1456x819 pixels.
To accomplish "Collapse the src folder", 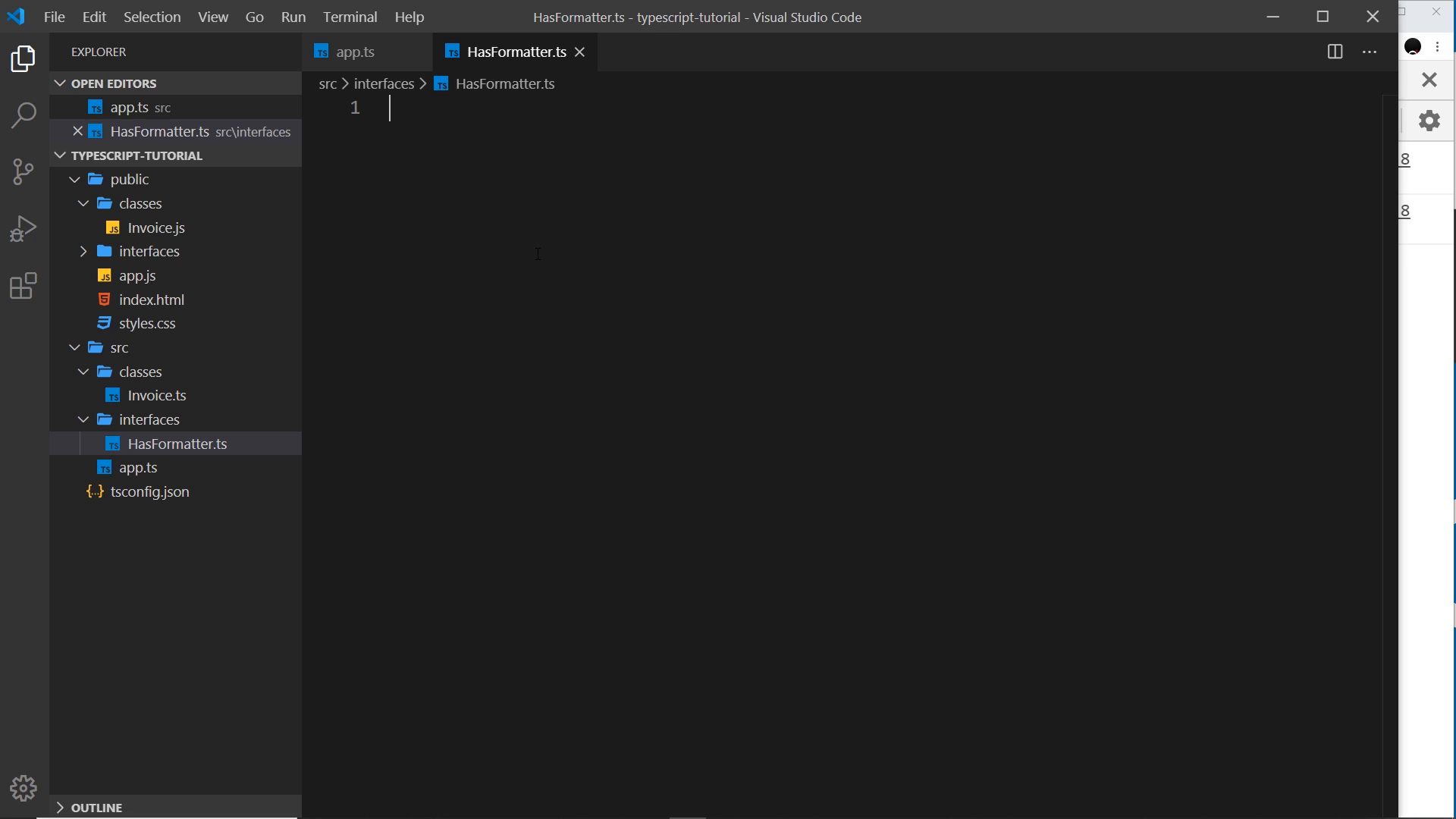I will (x=74, y=347).
